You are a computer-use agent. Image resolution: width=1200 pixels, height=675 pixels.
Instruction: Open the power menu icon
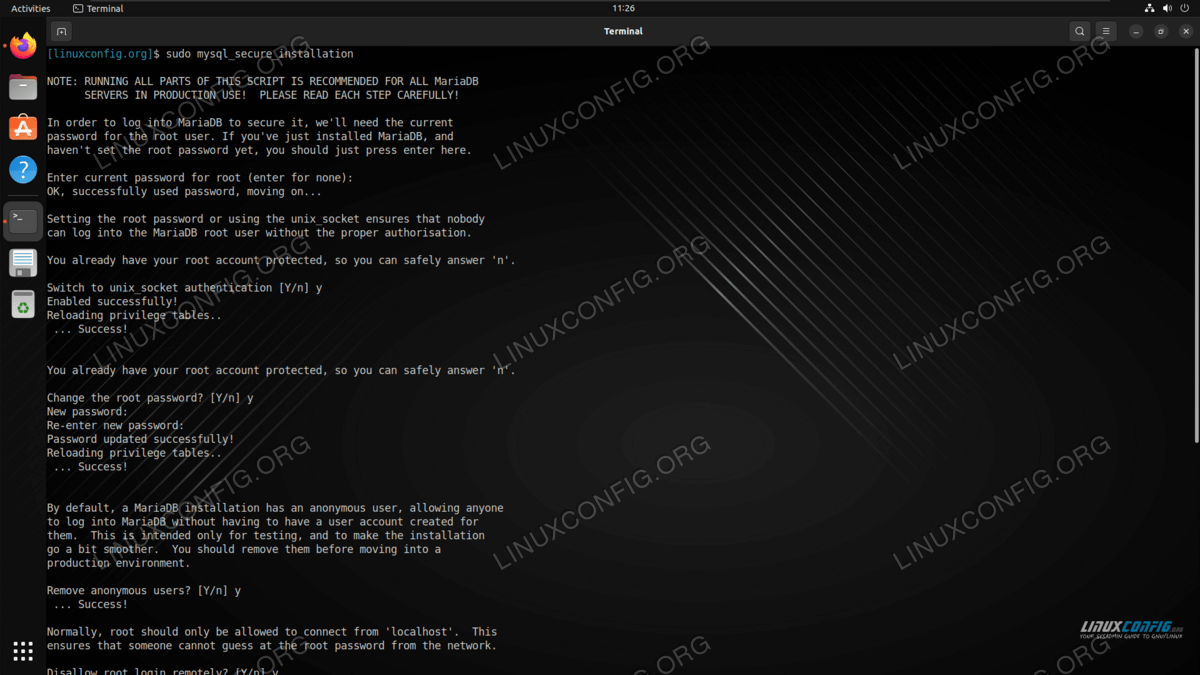click(1185, 8)
